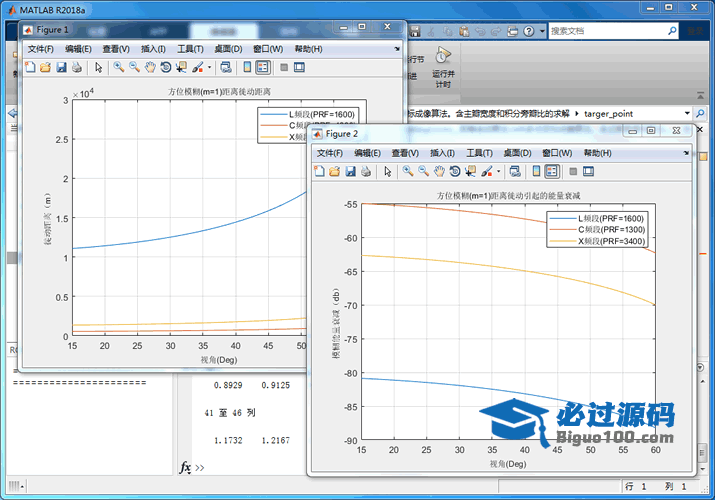Show plot tools and dock Figure 1
Screen dimensions: 715x500
299,67
